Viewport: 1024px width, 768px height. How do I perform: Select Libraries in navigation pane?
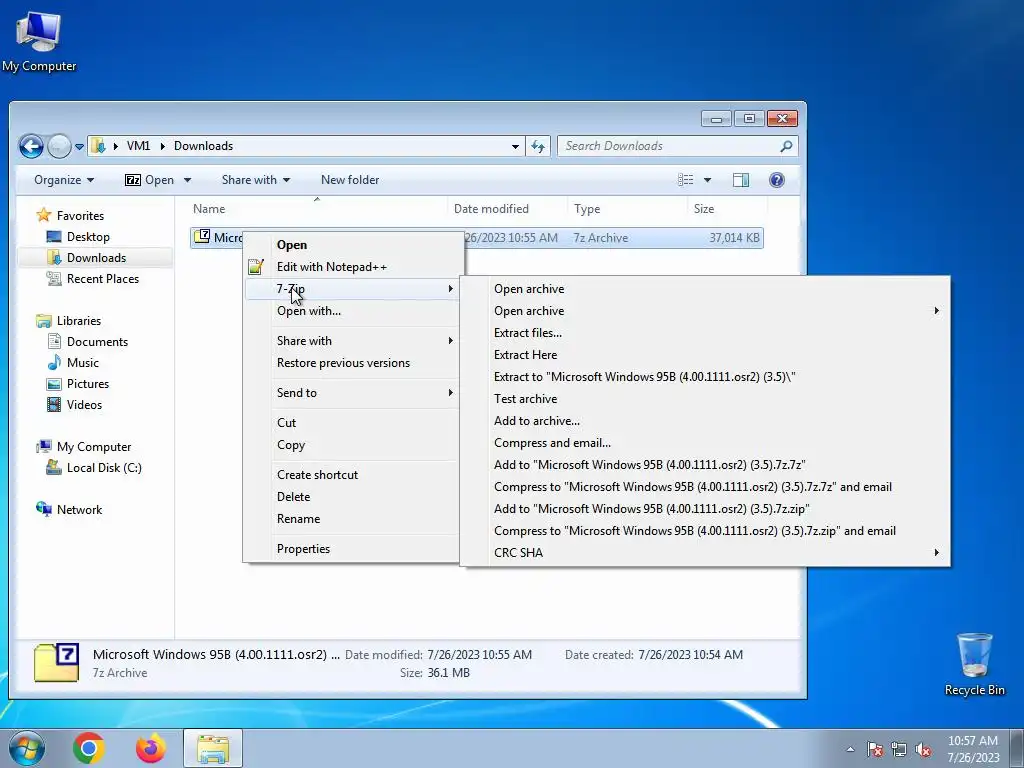78,321
